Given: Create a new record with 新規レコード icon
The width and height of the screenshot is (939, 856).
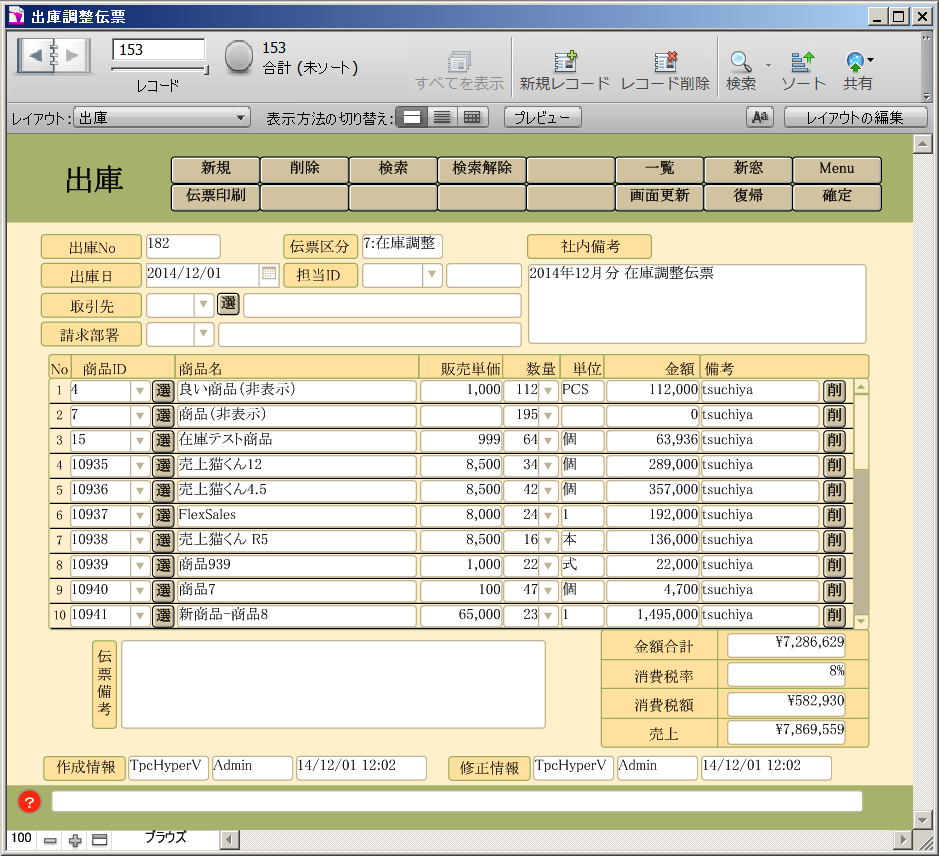Looking at the screenshot, I should pos(567,62).
